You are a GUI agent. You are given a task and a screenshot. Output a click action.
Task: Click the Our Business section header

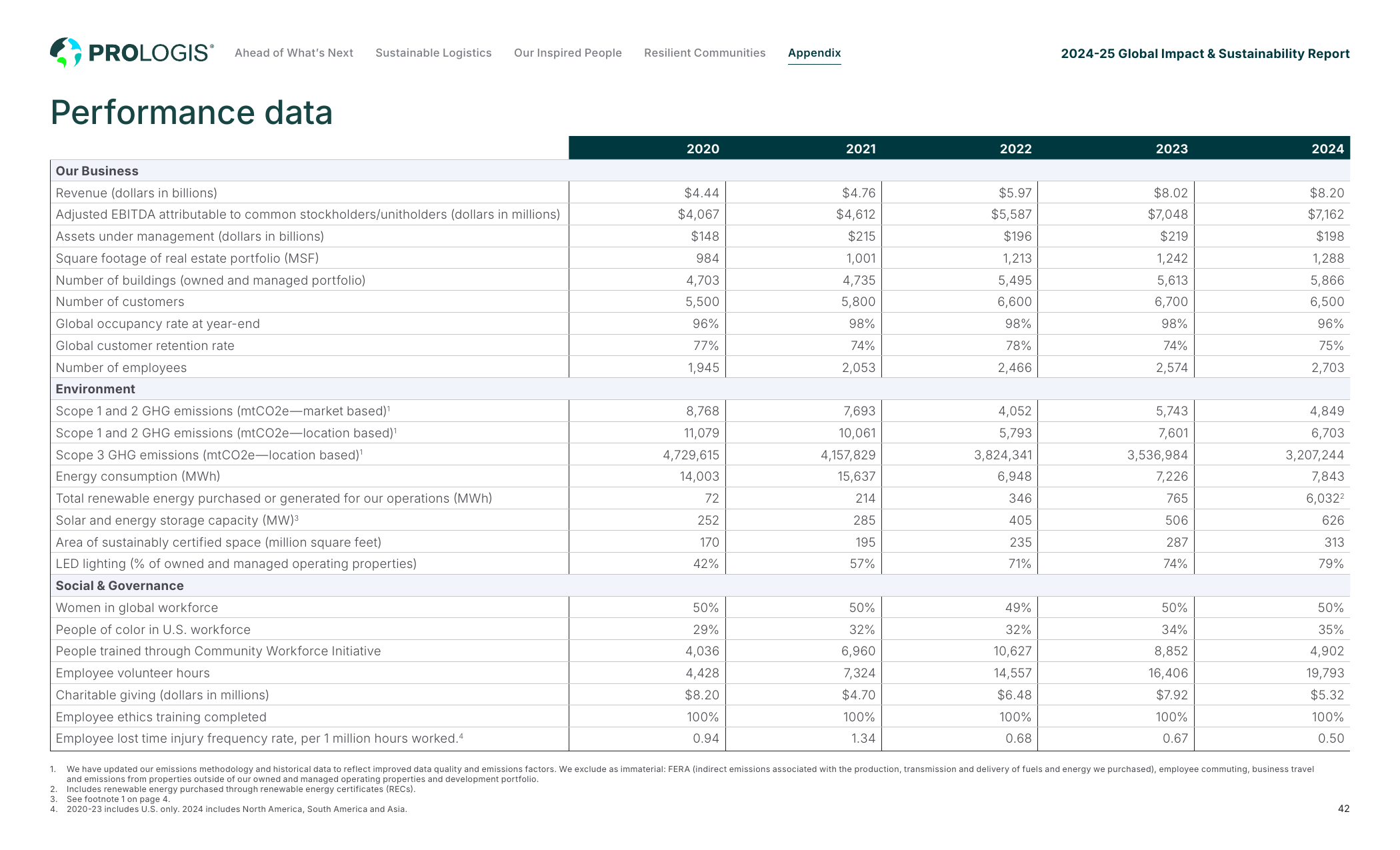[97, 171]
